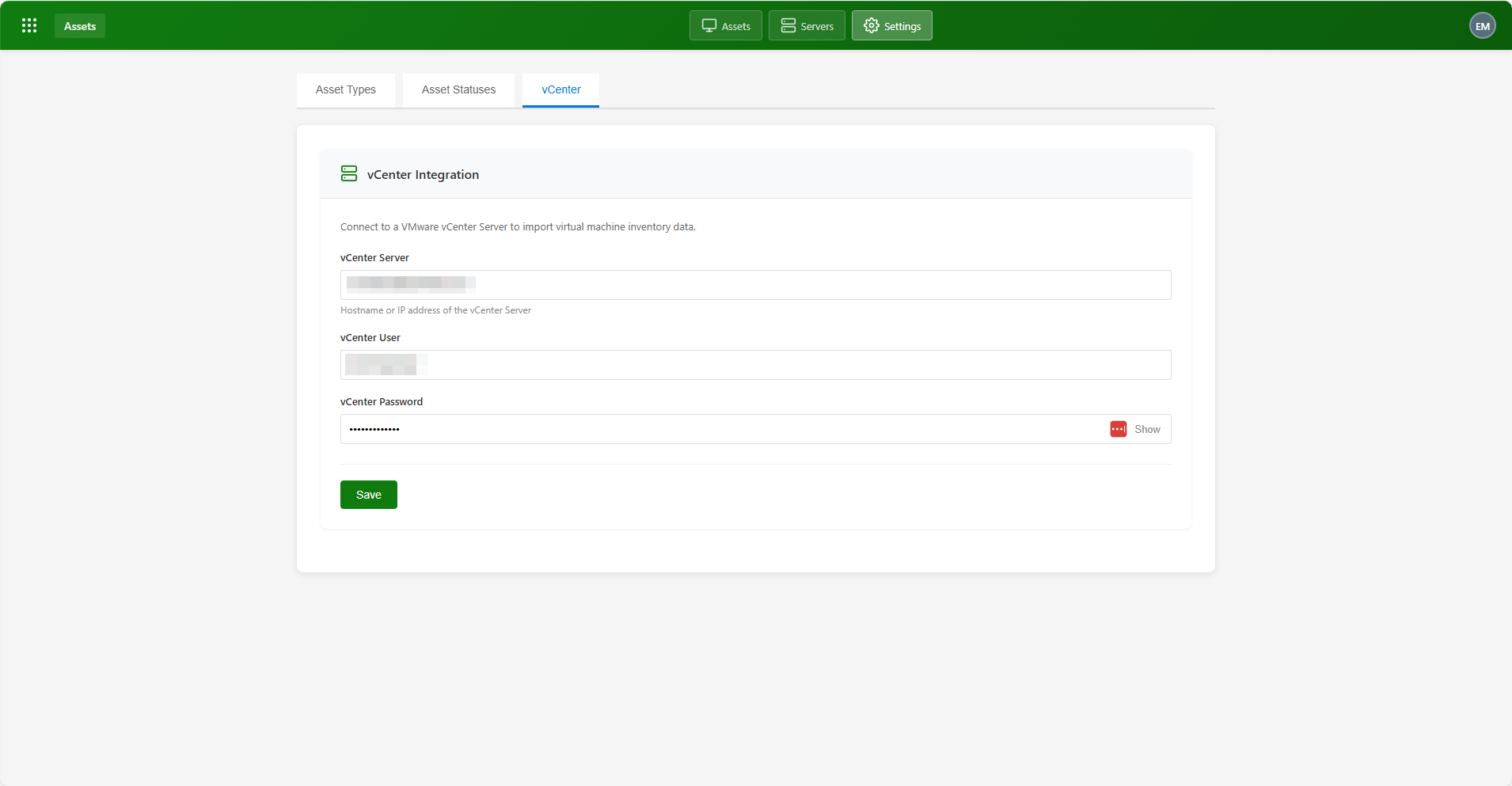
Task: Focus the vCenter User input field
Action: pos(756,365)
